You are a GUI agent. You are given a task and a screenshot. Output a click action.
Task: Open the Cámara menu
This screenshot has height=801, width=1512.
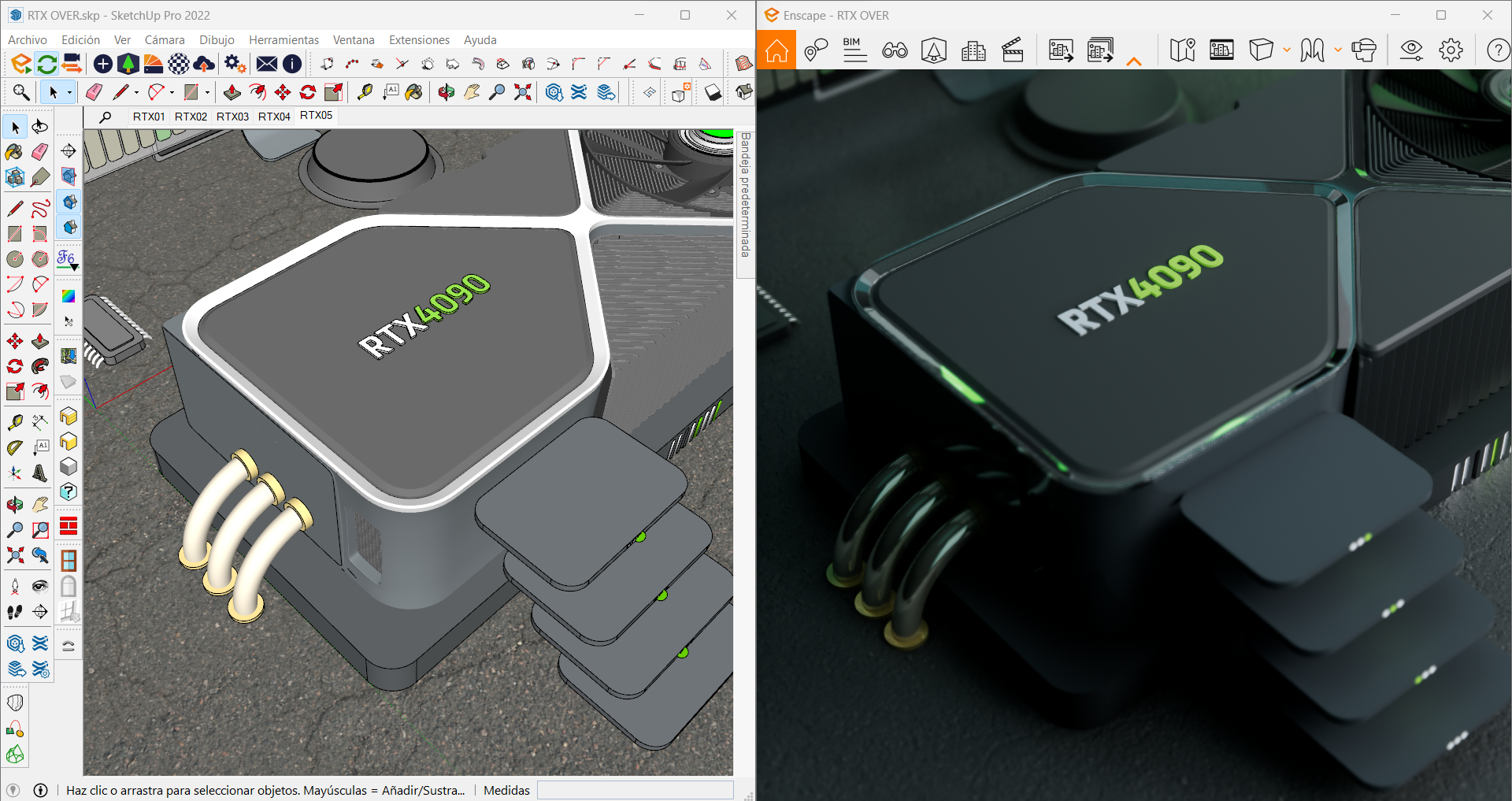coord(165,40)
